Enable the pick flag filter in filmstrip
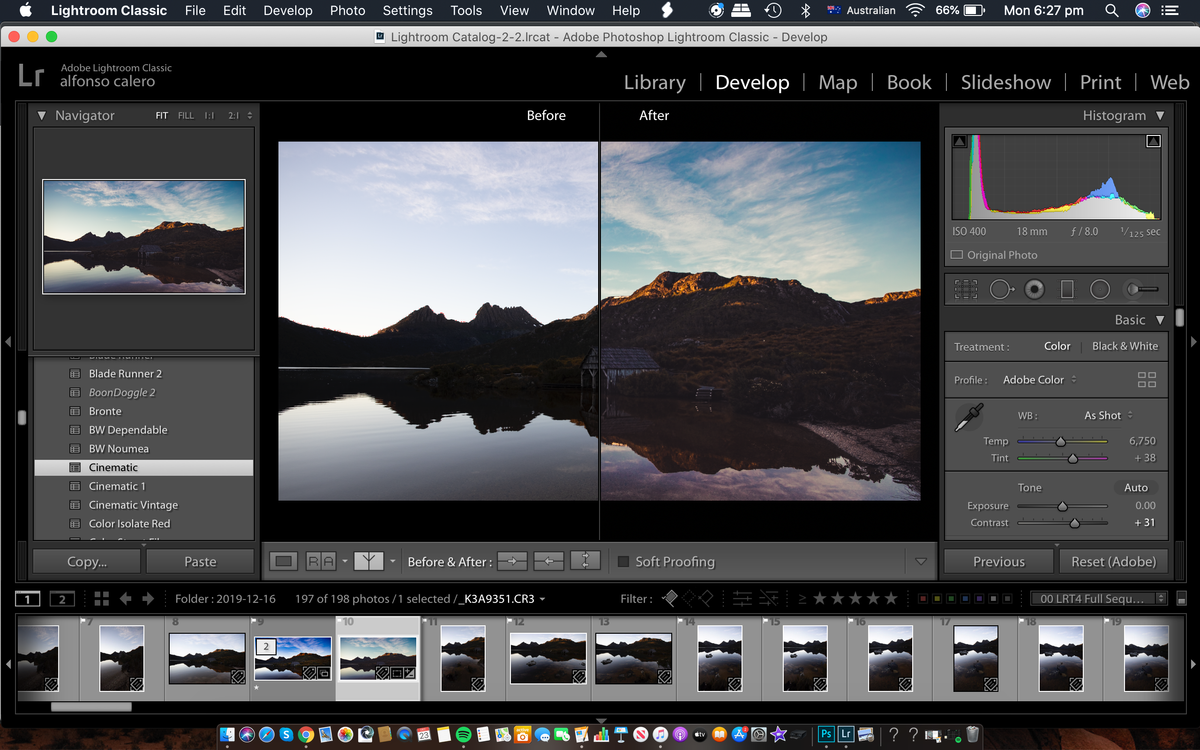 click(668, 598)
